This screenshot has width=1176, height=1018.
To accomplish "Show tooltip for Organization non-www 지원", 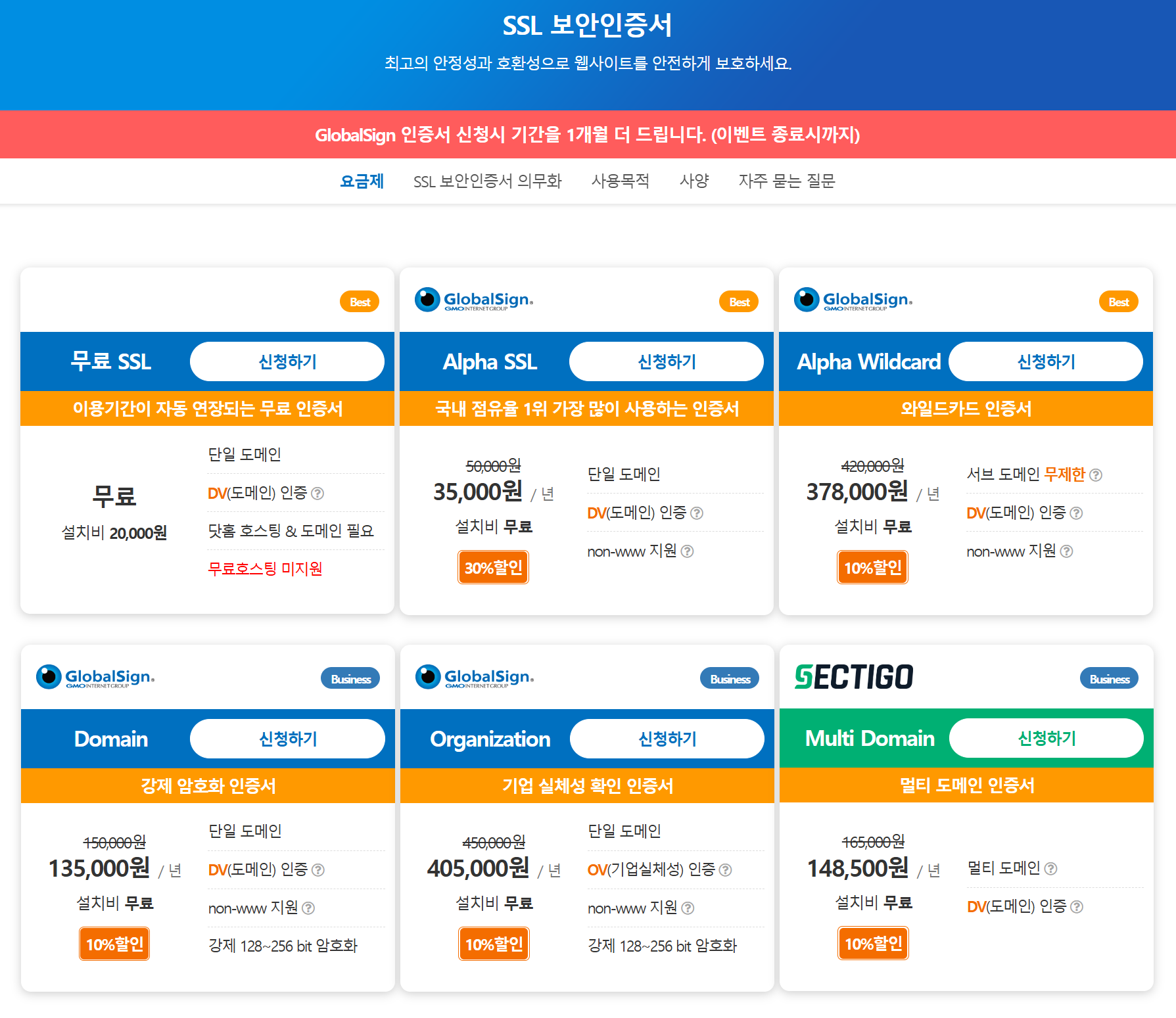I will point(688,908).
